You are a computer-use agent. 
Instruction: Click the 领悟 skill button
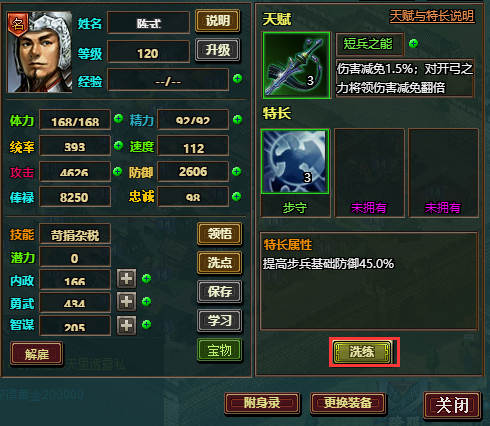point(219,234)
